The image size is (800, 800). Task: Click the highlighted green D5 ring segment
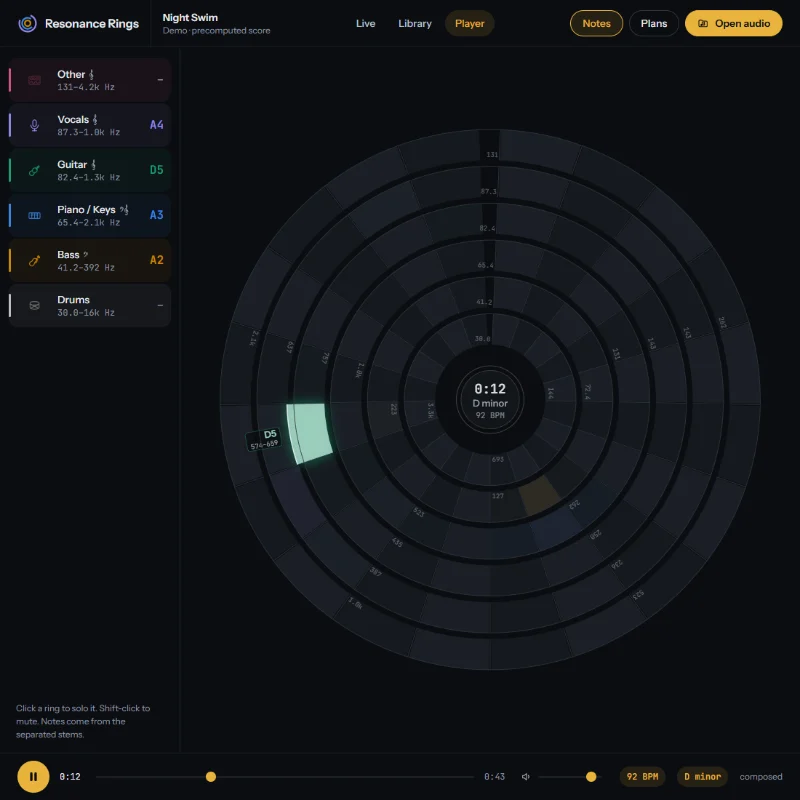click(310, 433)
